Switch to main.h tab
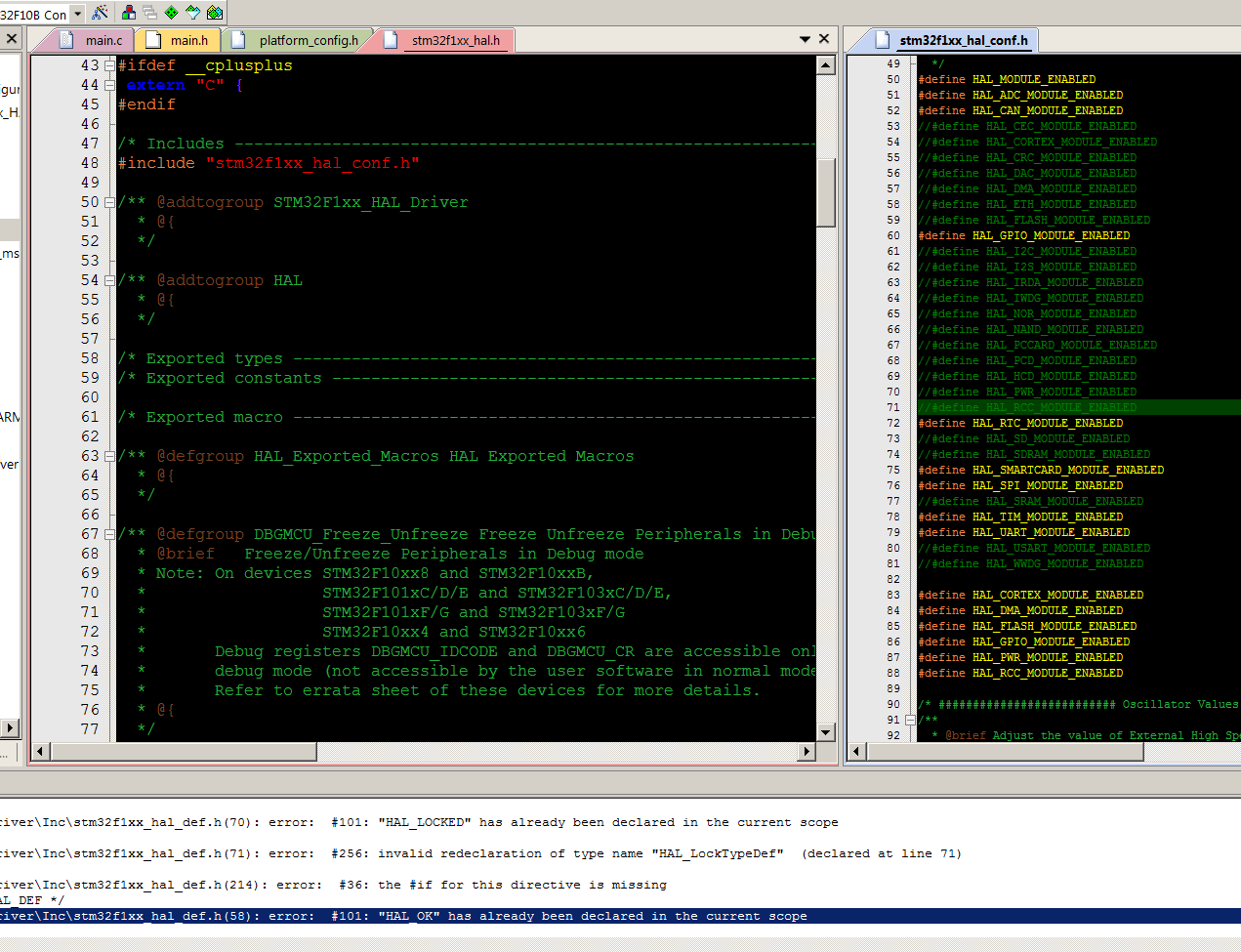Viewport: 1241px width, 952px height. (x=179, y=40)
